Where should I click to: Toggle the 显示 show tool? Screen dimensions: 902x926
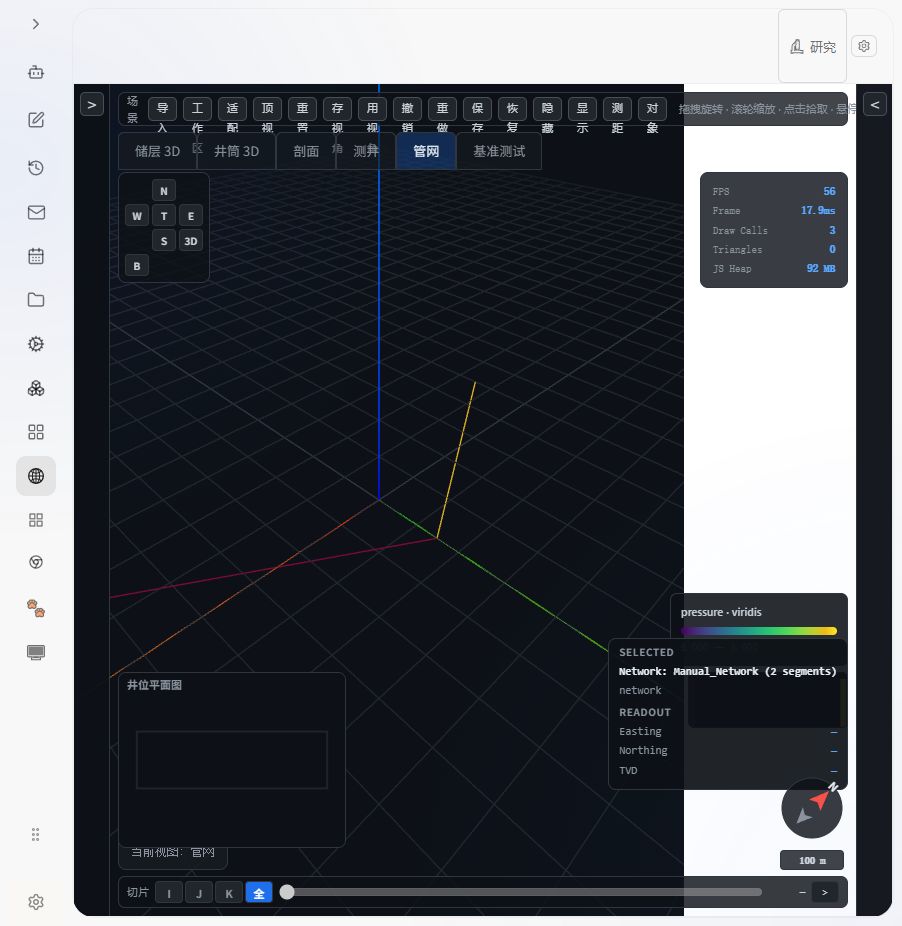(x=582, y=109)
